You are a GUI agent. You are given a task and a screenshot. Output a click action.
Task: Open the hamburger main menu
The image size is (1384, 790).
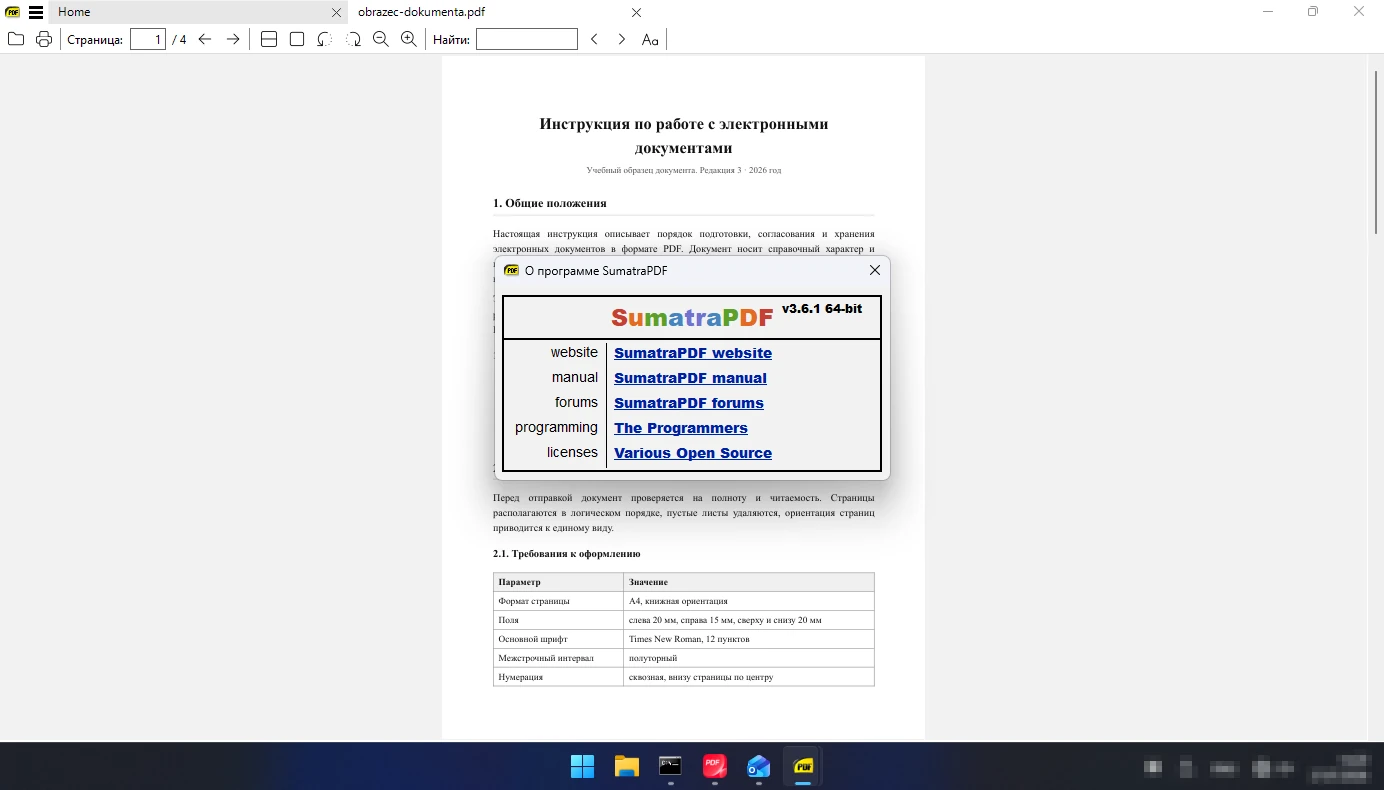click(36, 12)
